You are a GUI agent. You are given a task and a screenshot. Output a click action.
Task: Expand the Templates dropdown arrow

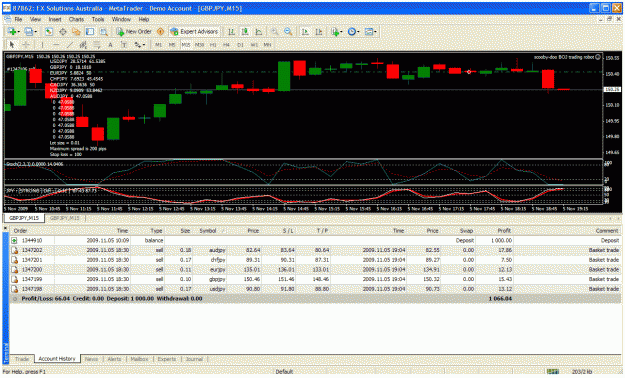(x=375, y=32)
